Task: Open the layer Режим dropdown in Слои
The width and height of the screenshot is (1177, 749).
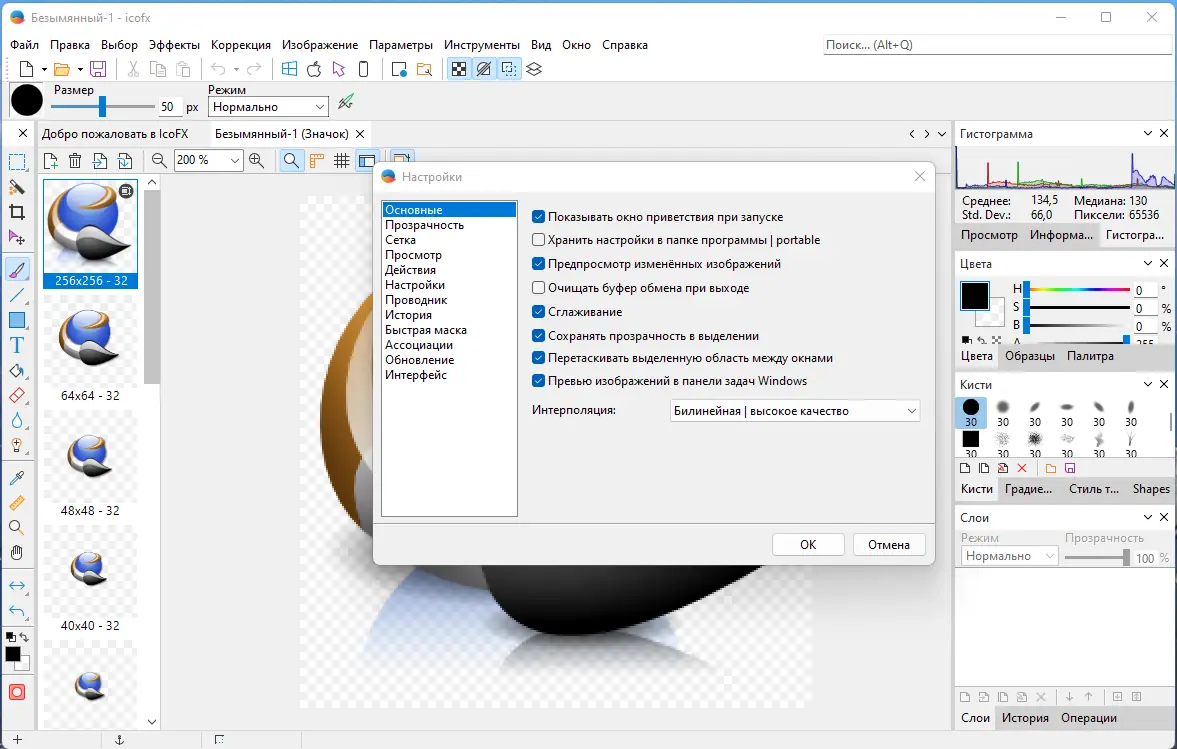Action: (1009, 556)
